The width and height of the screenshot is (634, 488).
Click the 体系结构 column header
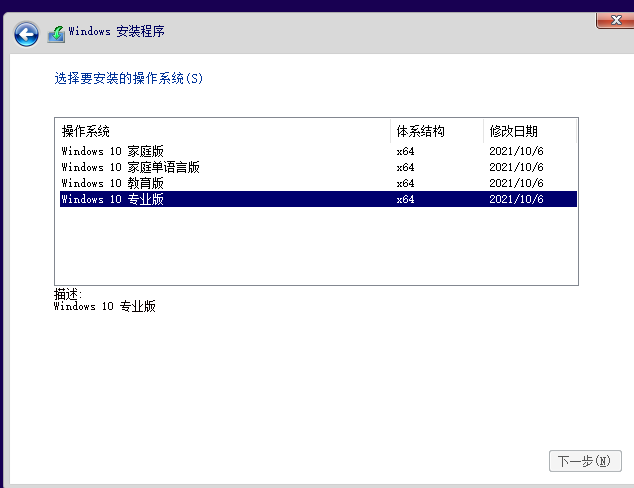point(437,131)
